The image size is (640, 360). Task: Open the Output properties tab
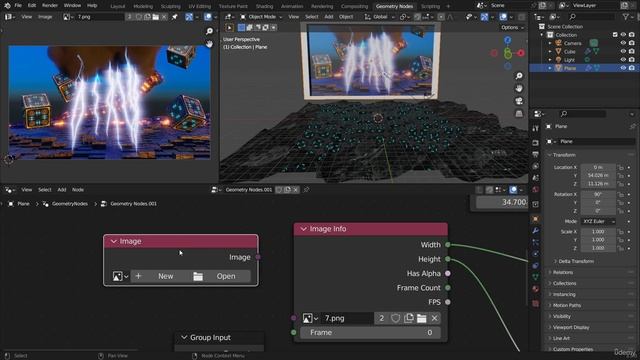(x=536, y=154)
